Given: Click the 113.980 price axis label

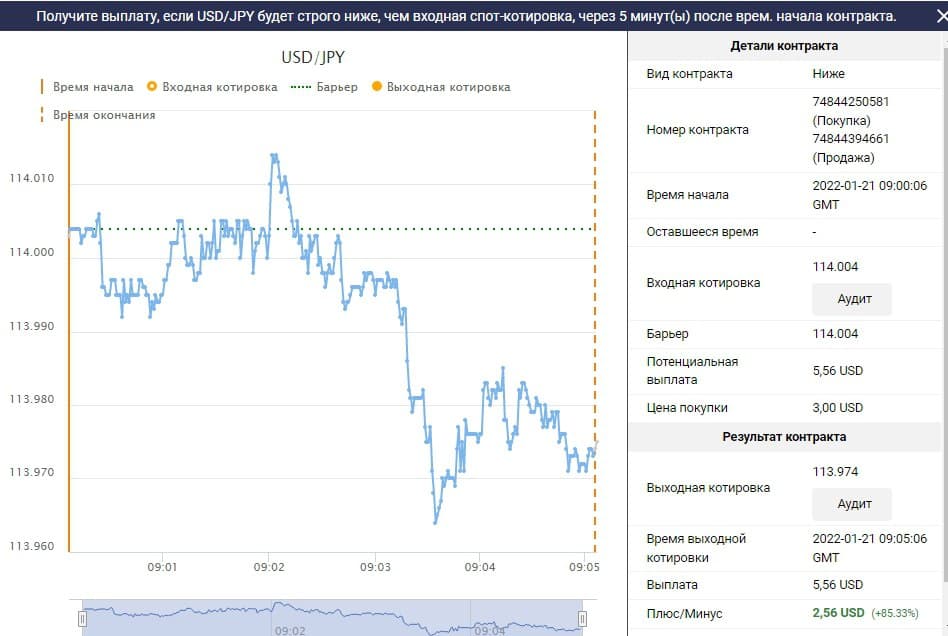Looking at the screenshot, I should (31, 399).
